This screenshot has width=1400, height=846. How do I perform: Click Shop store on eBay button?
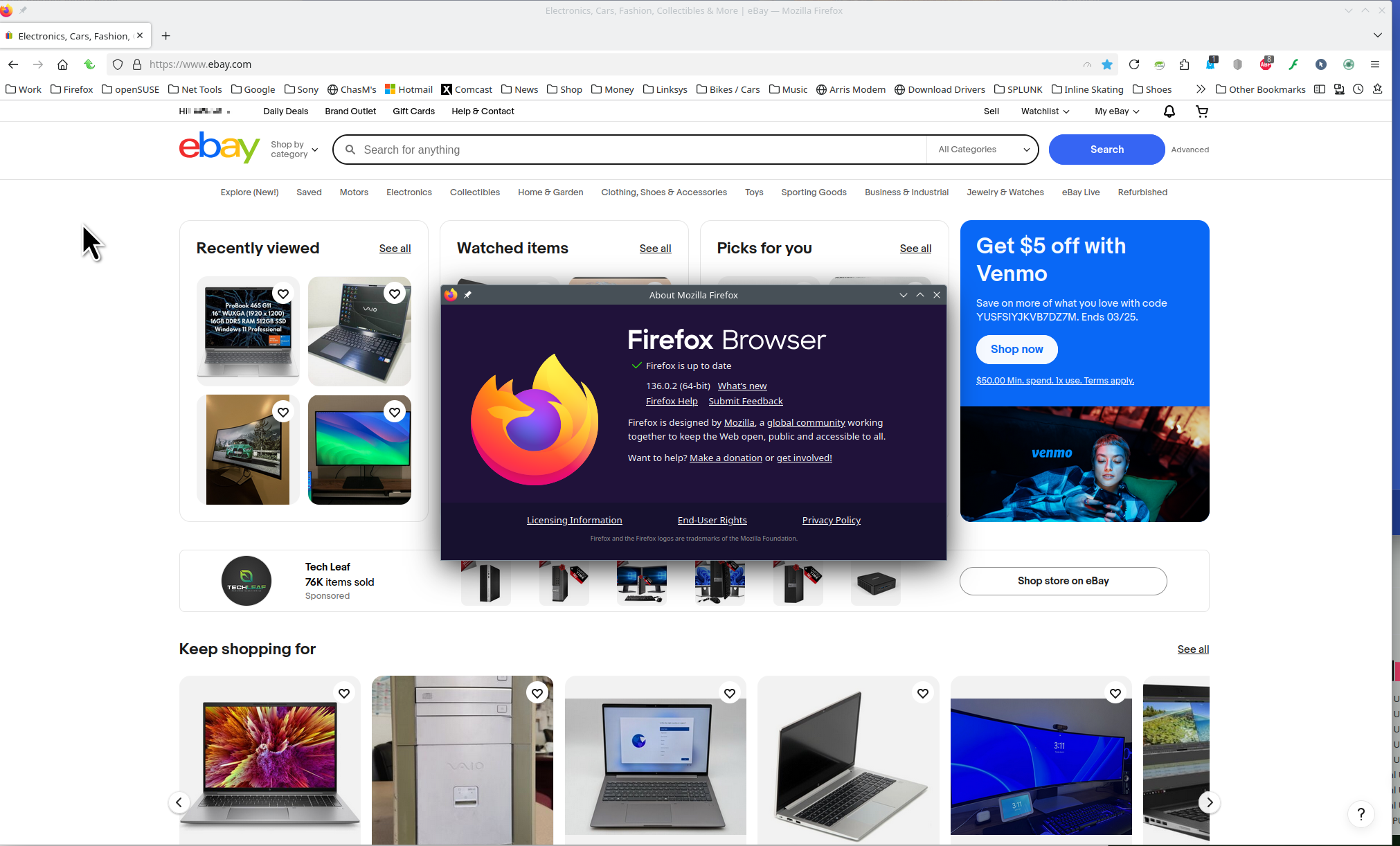(1063, 581)
